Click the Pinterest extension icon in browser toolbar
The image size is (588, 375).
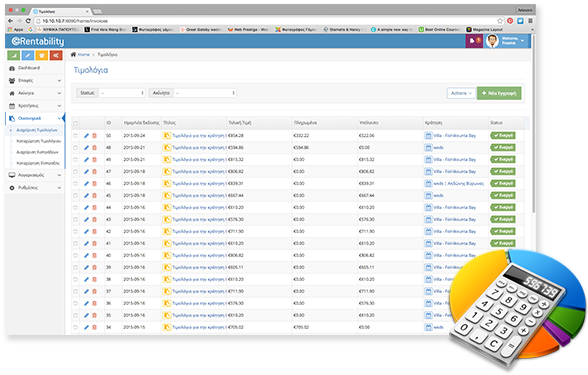510,21
